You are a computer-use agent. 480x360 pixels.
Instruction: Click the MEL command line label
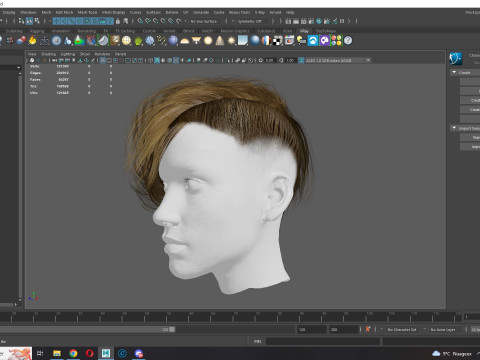pyautogui.click(x=257, y=341)
